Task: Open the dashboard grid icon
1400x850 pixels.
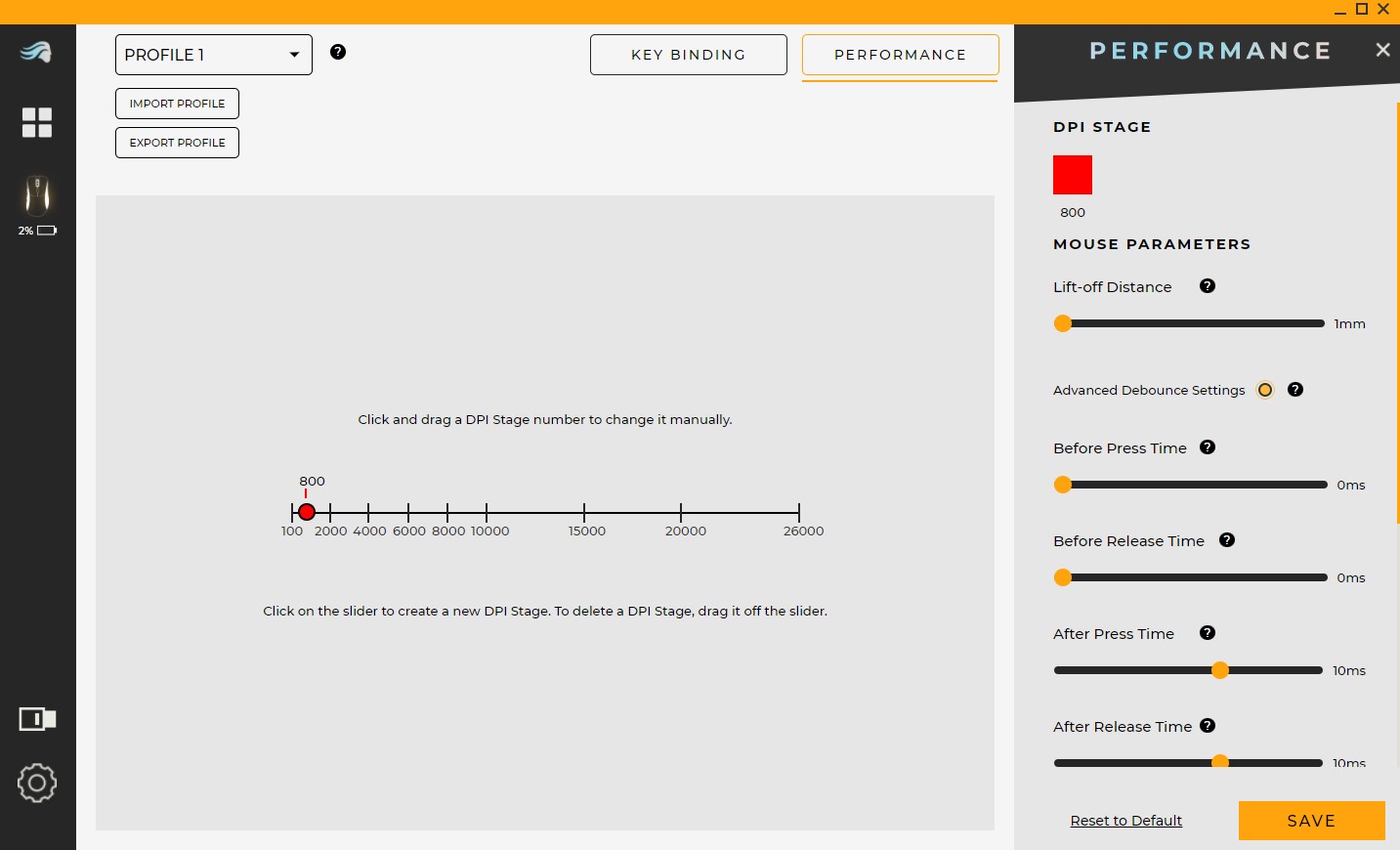Action: tap(37, 122)
